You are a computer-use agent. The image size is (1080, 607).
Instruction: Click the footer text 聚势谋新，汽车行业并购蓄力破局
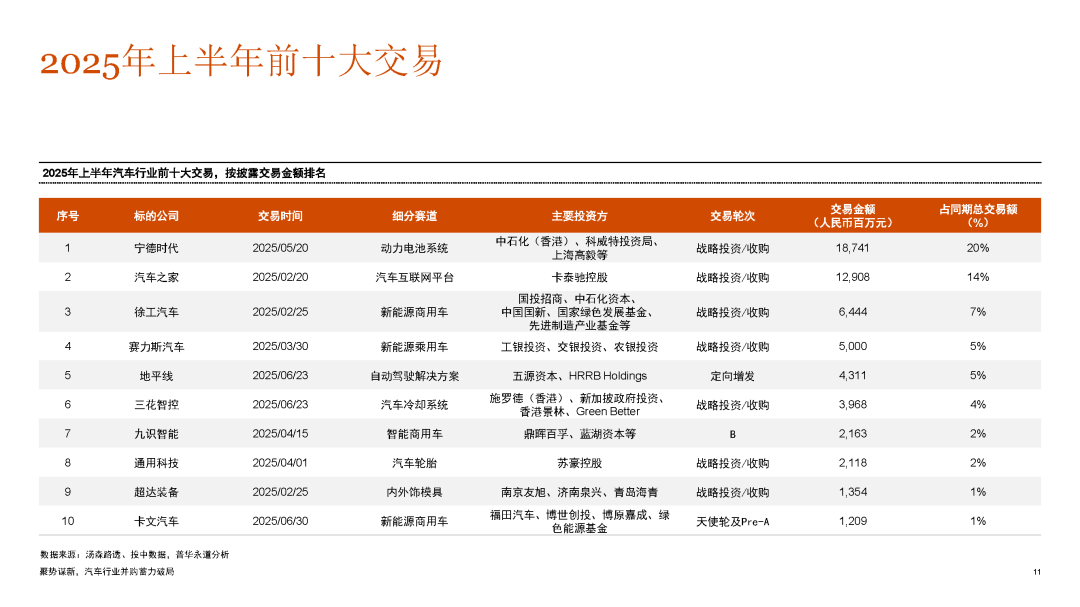tap(107, 572)
